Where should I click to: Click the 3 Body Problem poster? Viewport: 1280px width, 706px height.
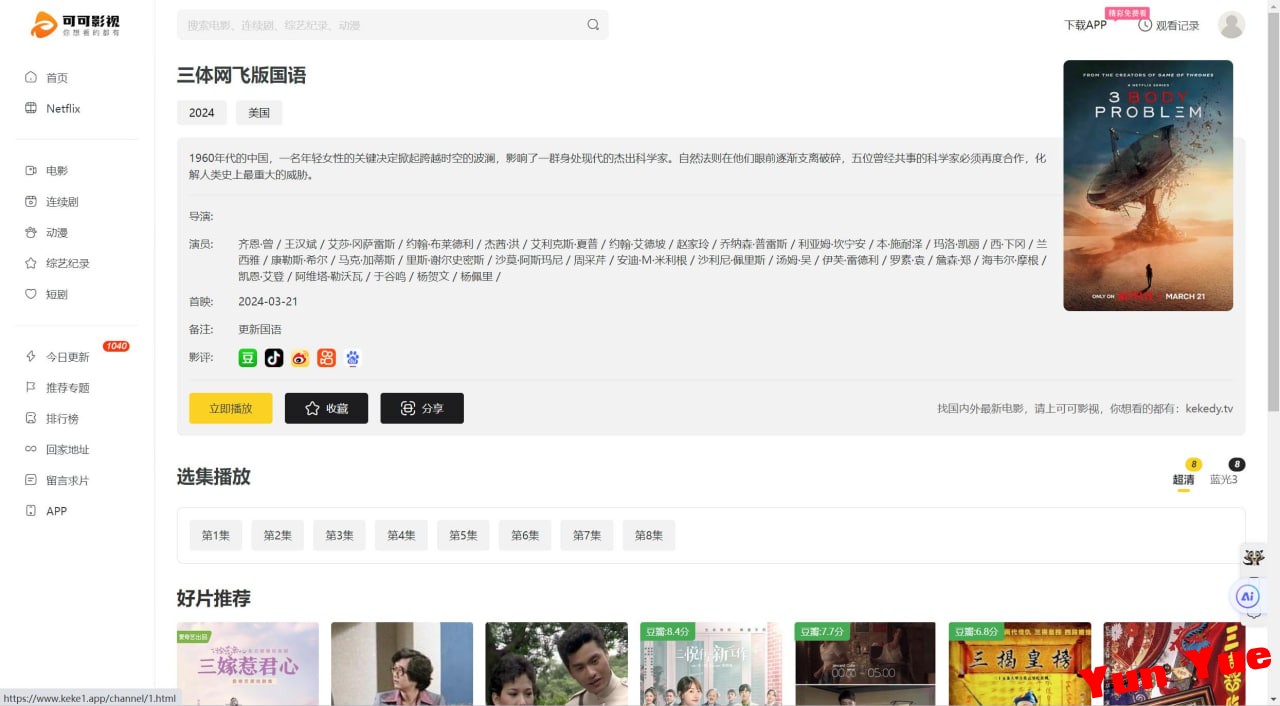[x=1148, y=185]
